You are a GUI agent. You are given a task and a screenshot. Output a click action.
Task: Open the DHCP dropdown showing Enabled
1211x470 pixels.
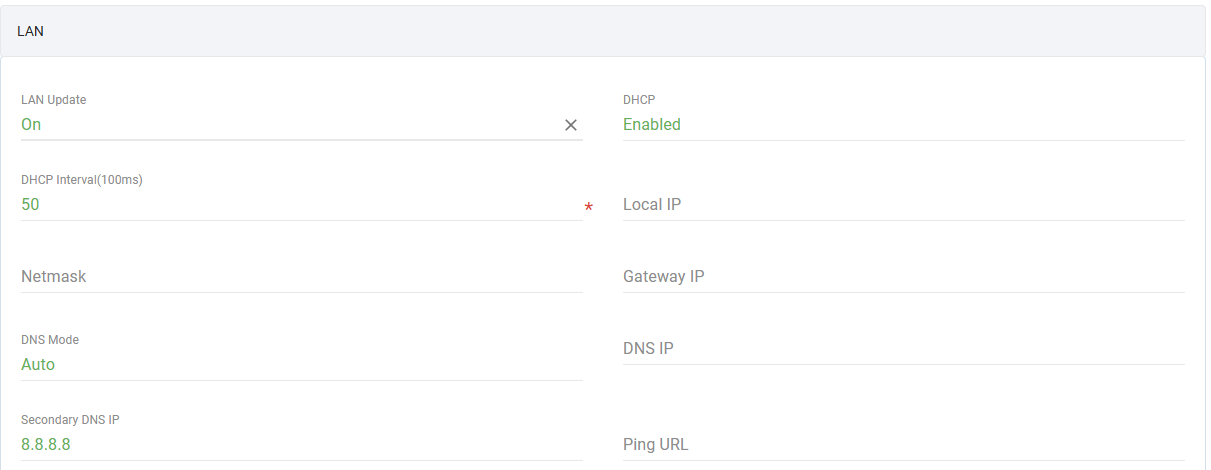902,125
